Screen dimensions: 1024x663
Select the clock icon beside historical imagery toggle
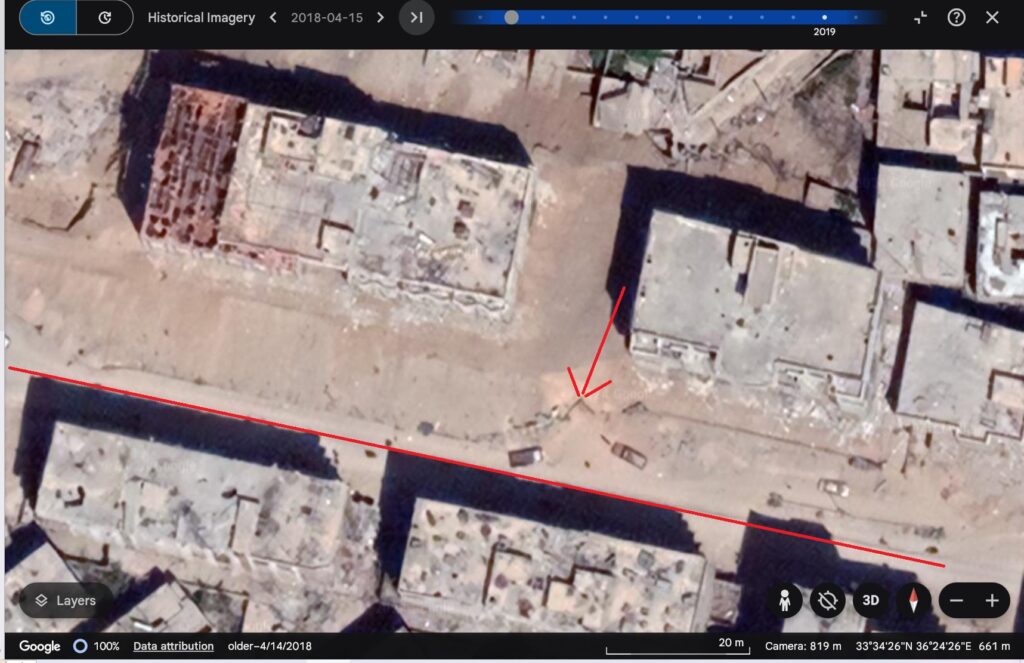104,18
